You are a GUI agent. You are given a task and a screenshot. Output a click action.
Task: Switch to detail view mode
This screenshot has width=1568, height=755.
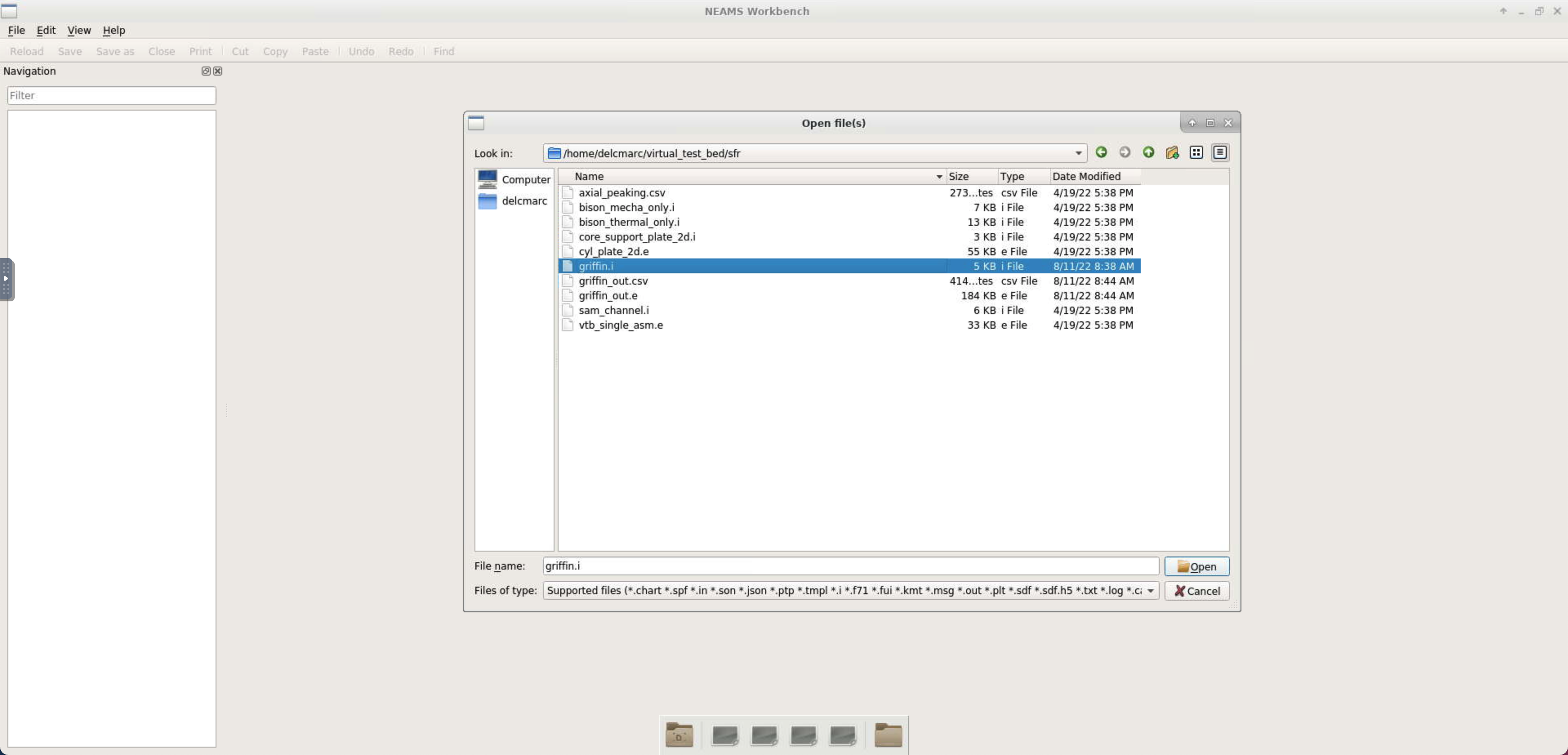tap(1220, 152)
